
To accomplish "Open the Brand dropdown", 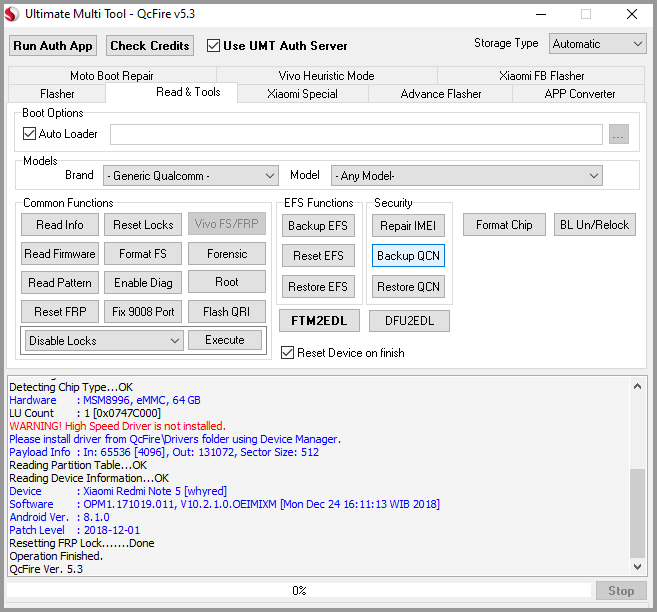I will click(191, 176).
